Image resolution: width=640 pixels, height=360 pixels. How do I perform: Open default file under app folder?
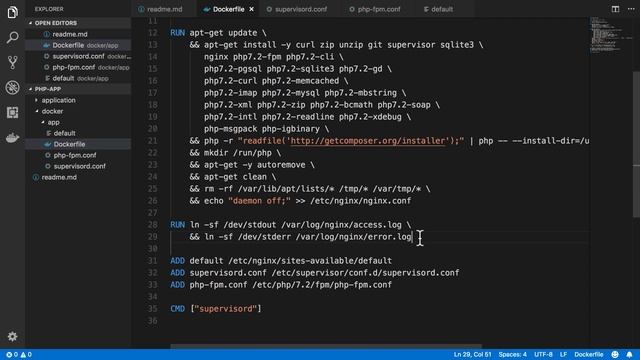(x=64, y=133)
